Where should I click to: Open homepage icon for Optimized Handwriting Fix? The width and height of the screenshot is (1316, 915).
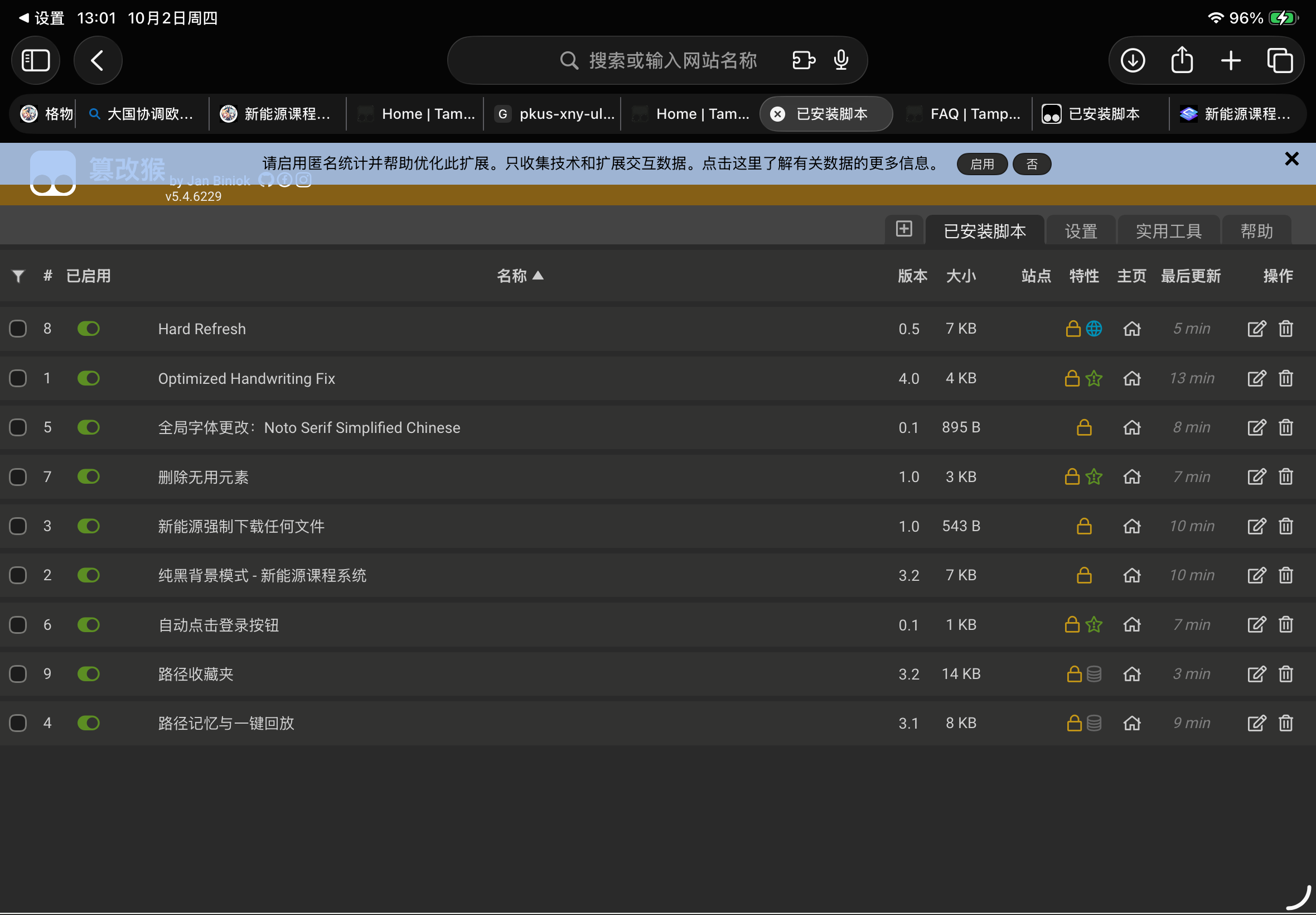(x=1131, y=378)
